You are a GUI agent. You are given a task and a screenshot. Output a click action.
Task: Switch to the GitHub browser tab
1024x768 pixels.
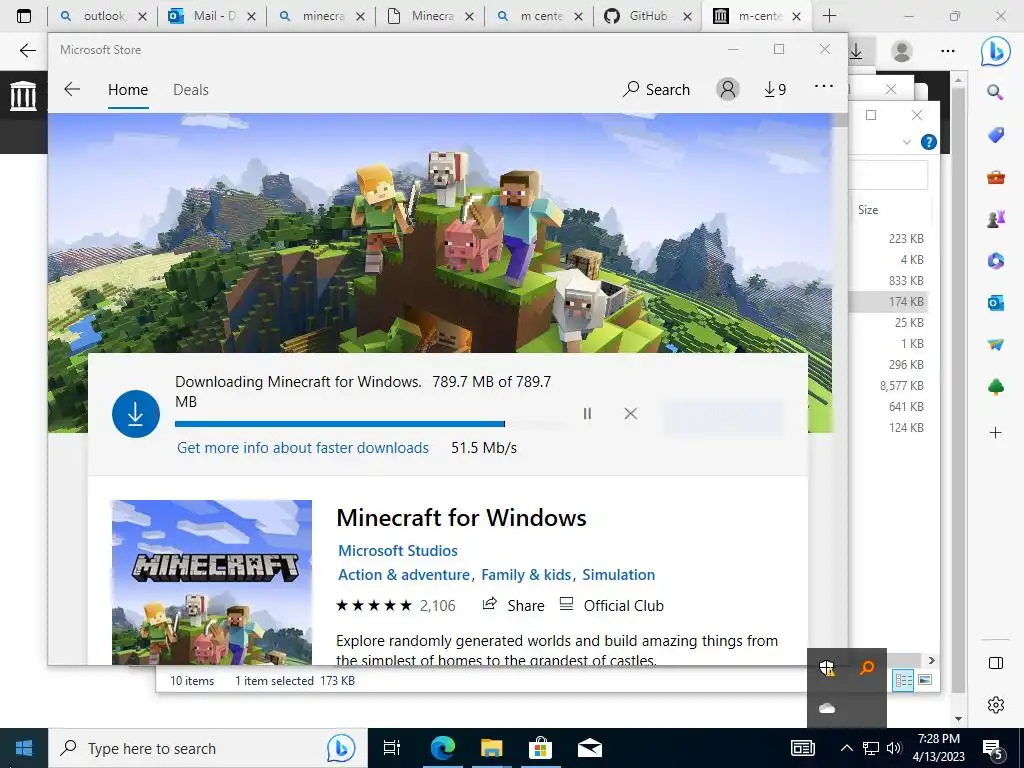[648, 16]
